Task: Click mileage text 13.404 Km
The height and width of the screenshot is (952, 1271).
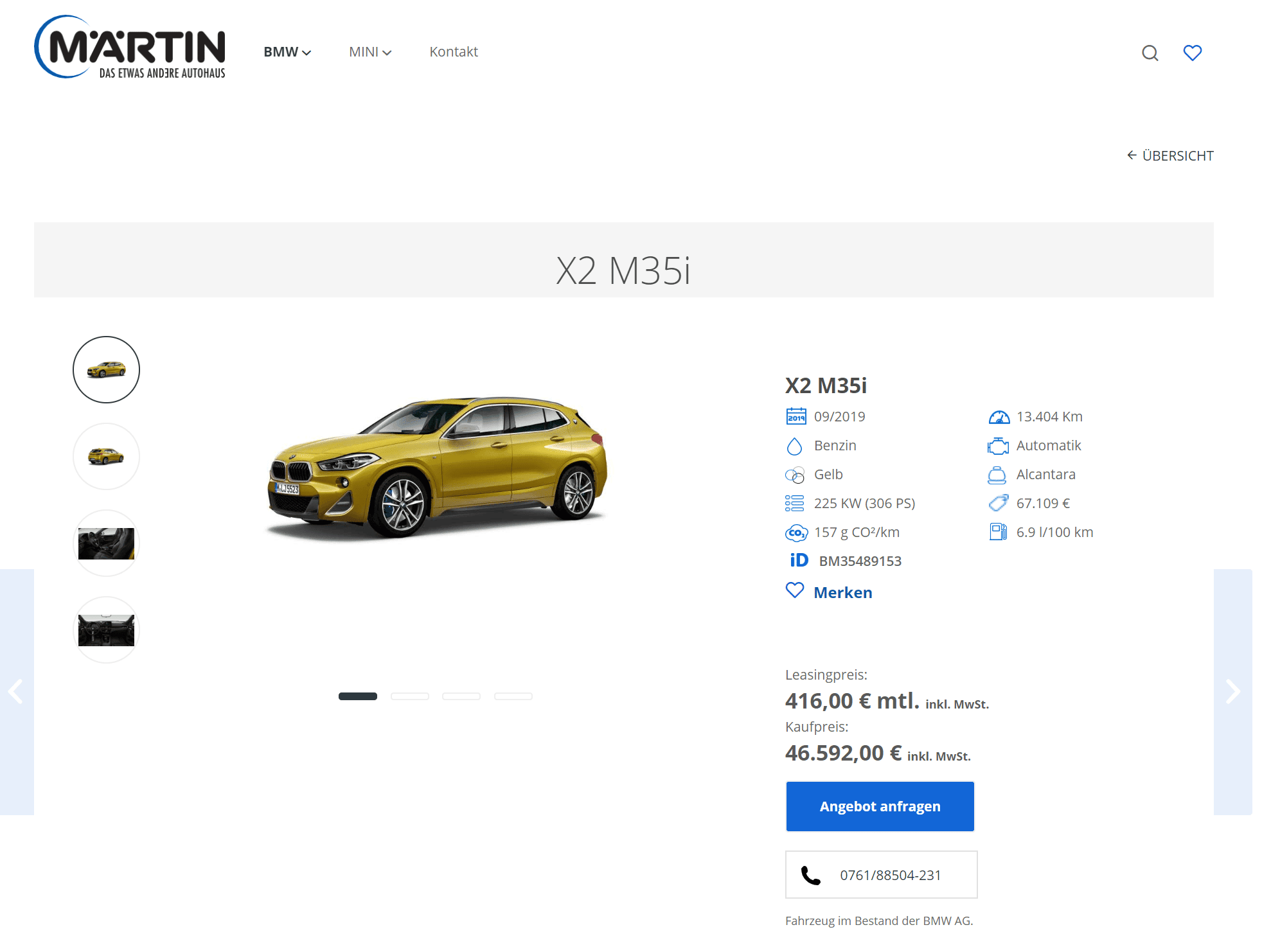Action: pos(1049,416)
